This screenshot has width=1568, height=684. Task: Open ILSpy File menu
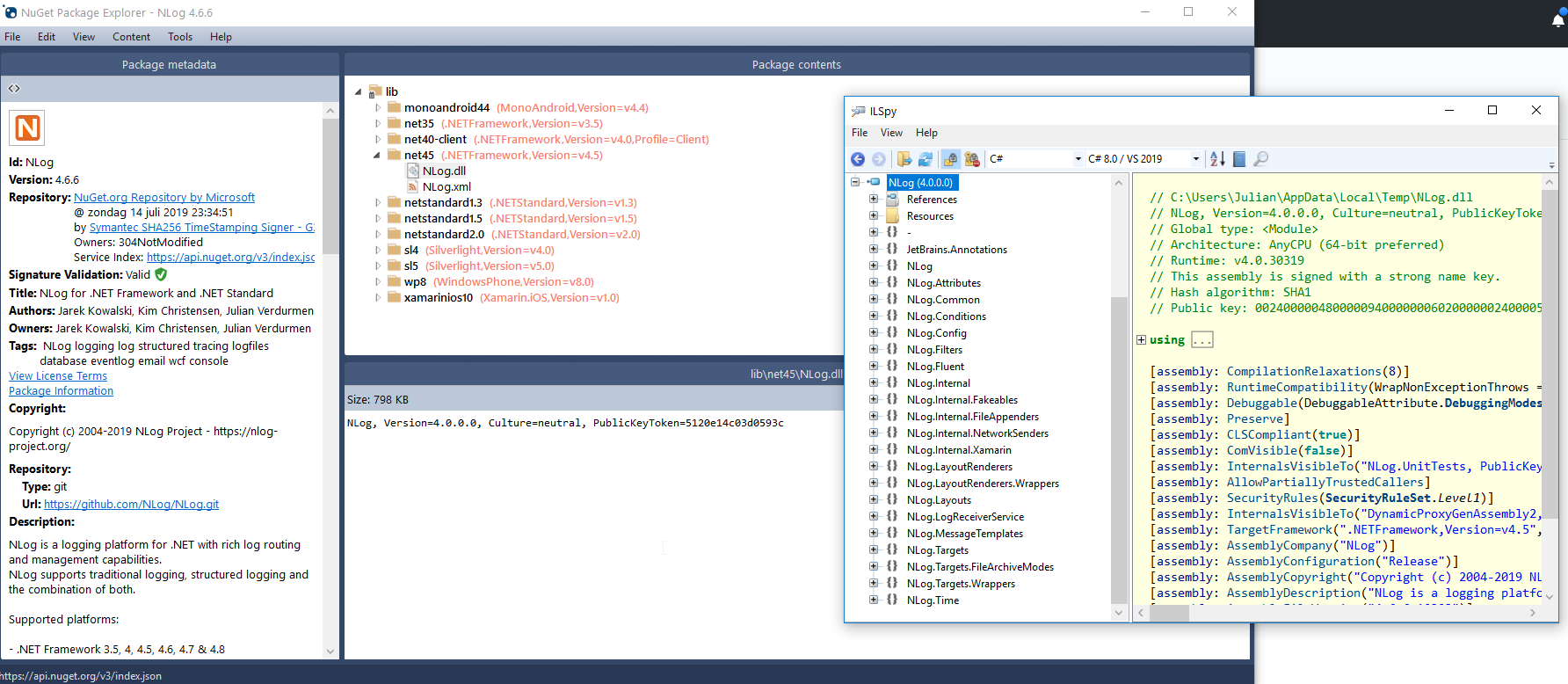point(860,133)
